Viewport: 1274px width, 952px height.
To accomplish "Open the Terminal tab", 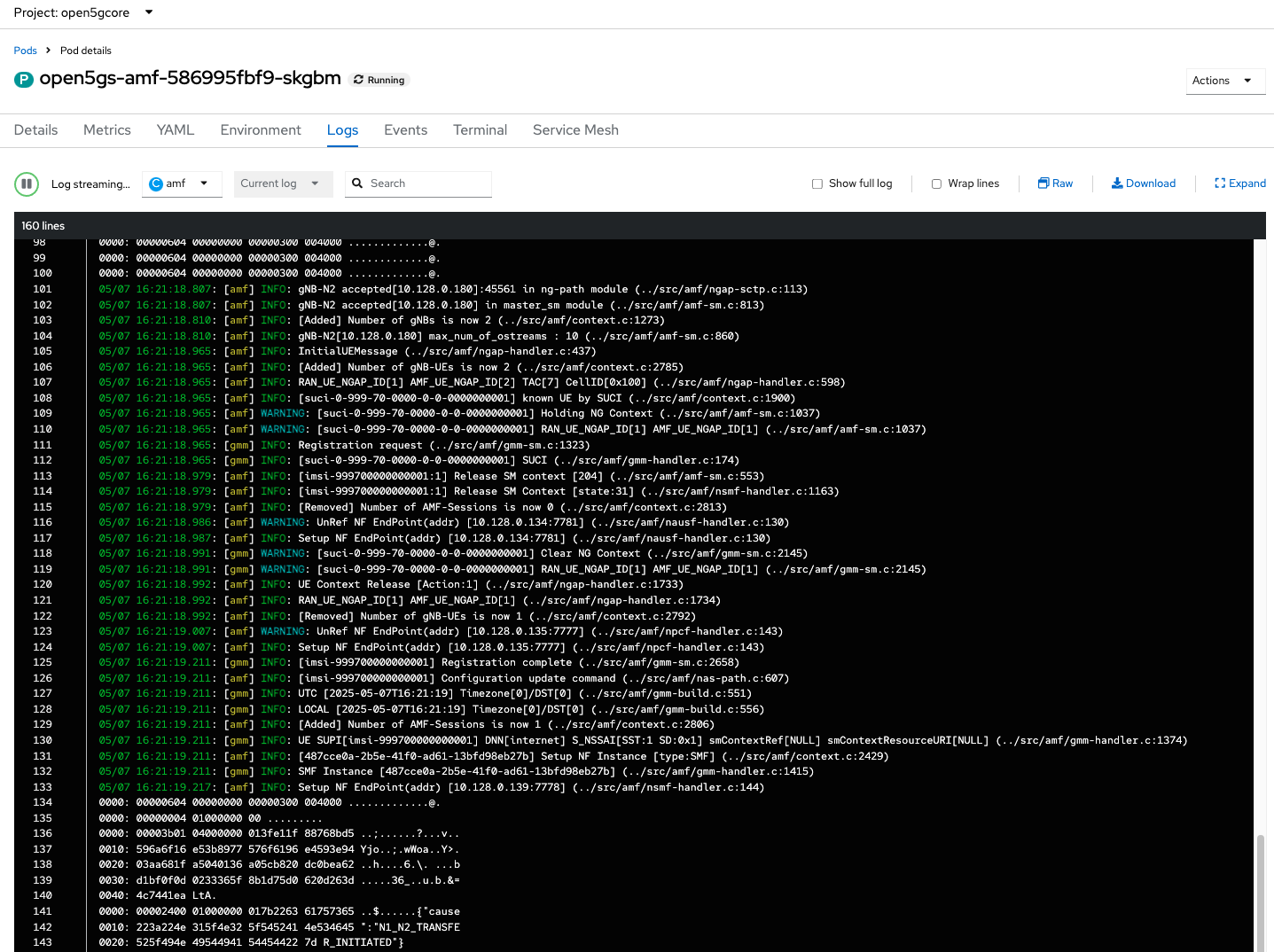I will tap(481, 129).
